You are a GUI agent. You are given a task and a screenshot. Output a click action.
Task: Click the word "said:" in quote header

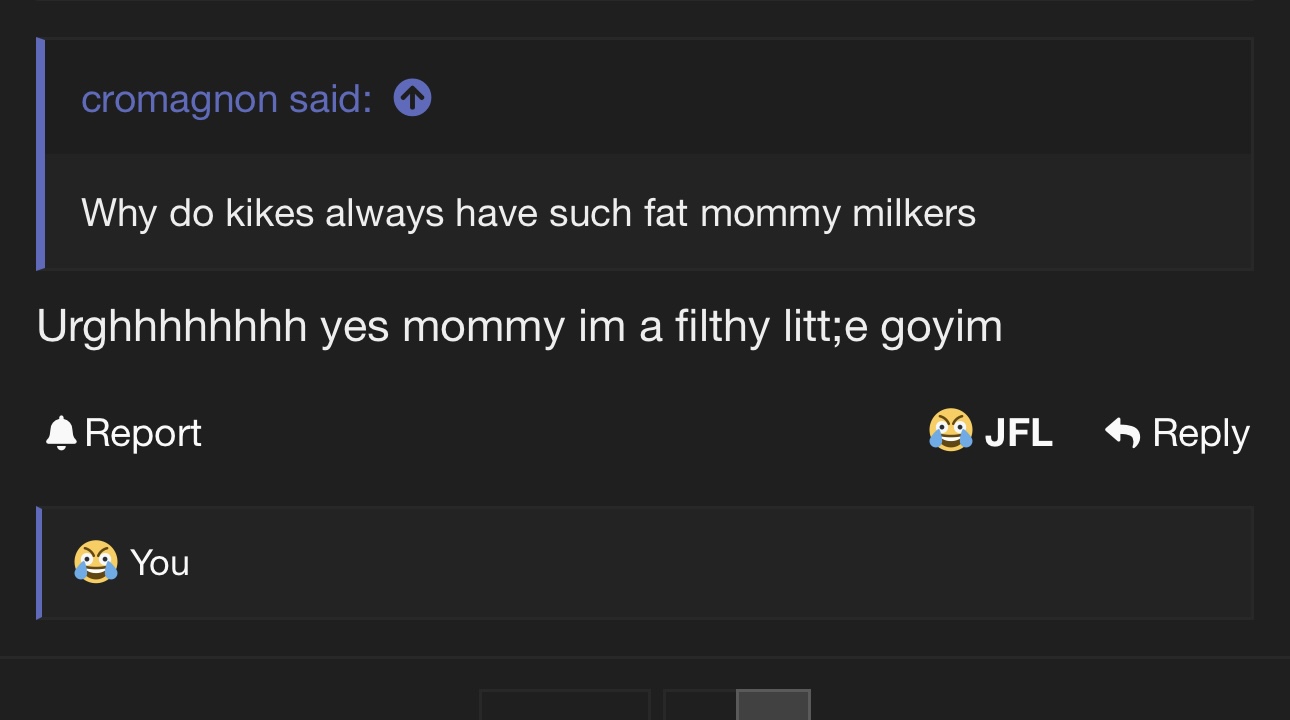[330, 99]
